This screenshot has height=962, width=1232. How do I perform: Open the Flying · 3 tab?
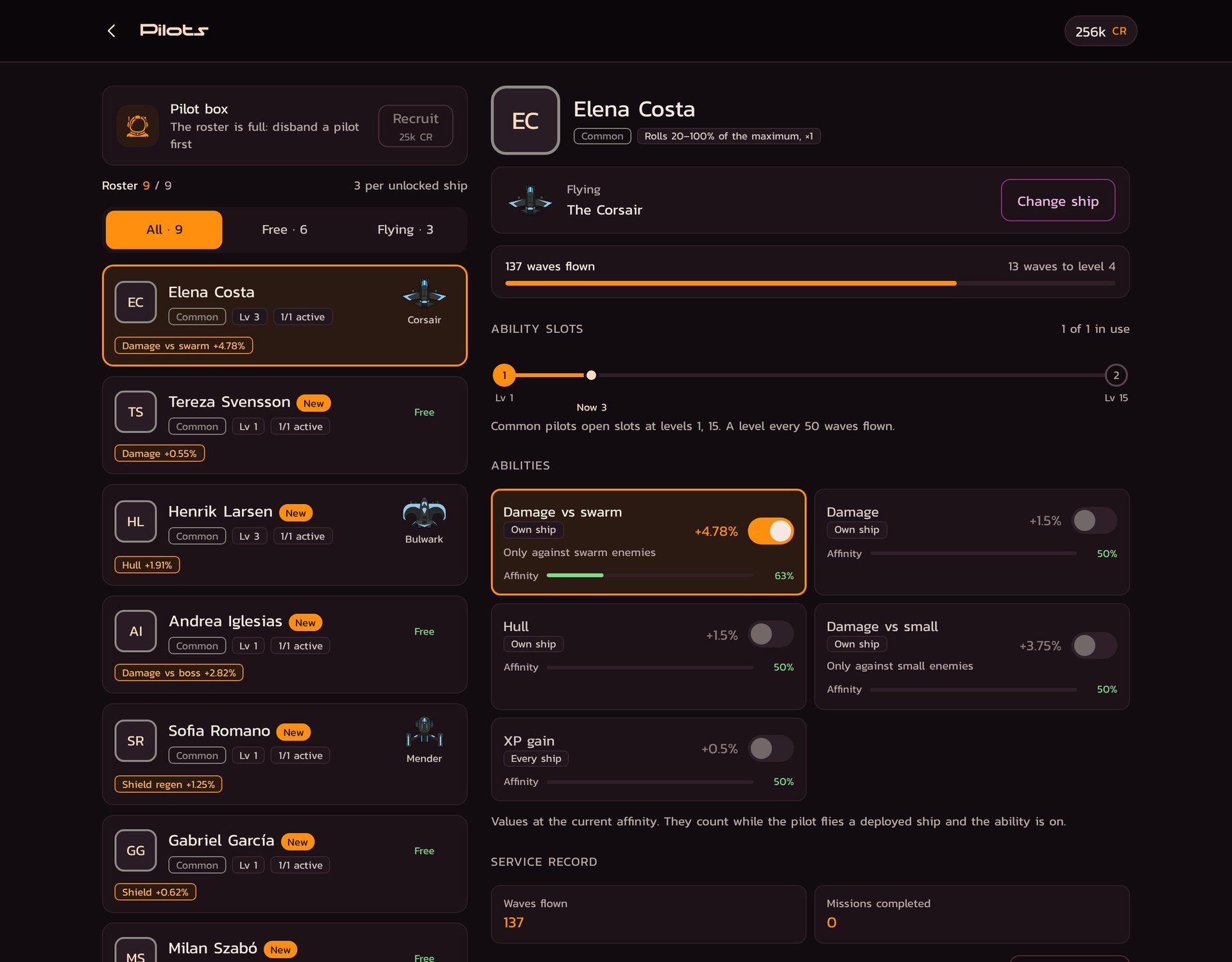click(x=405, y=230)
